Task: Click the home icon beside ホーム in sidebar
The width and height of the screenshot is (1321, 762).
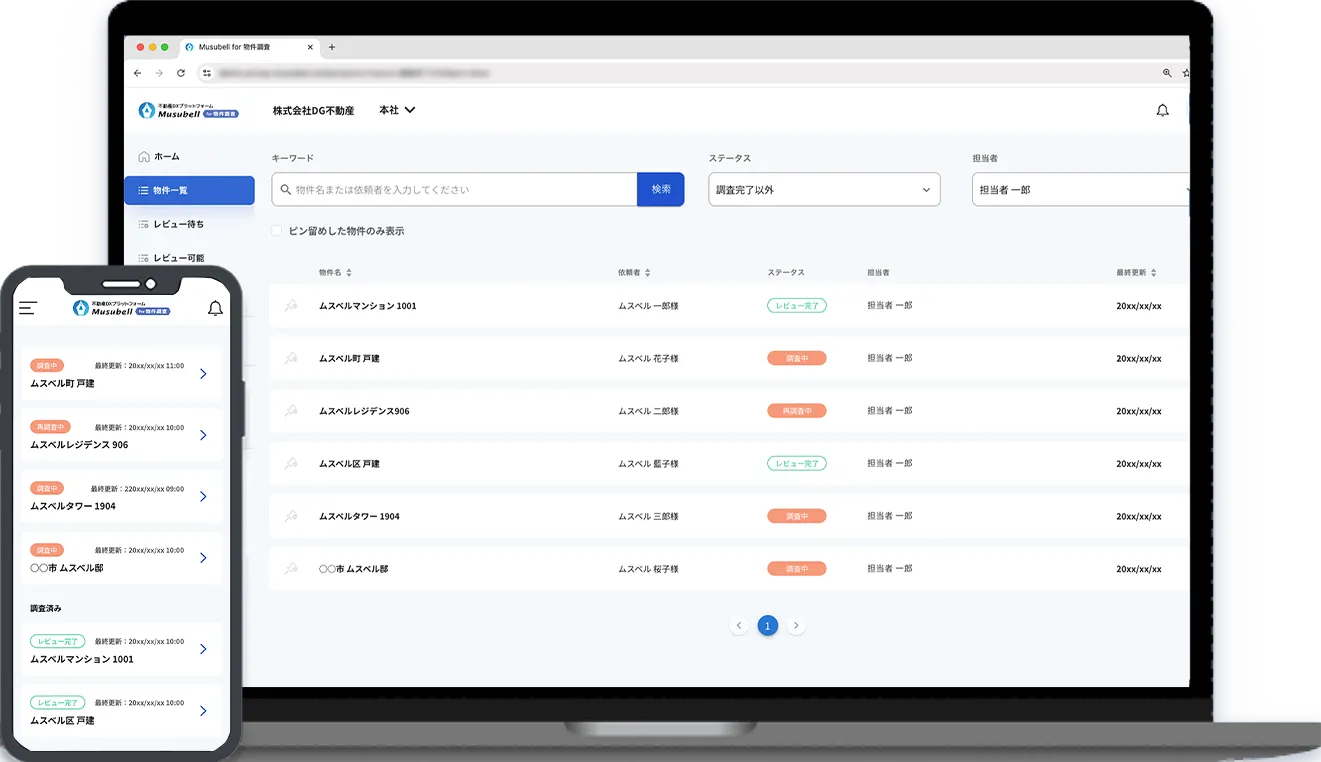Action: [142, 156]
